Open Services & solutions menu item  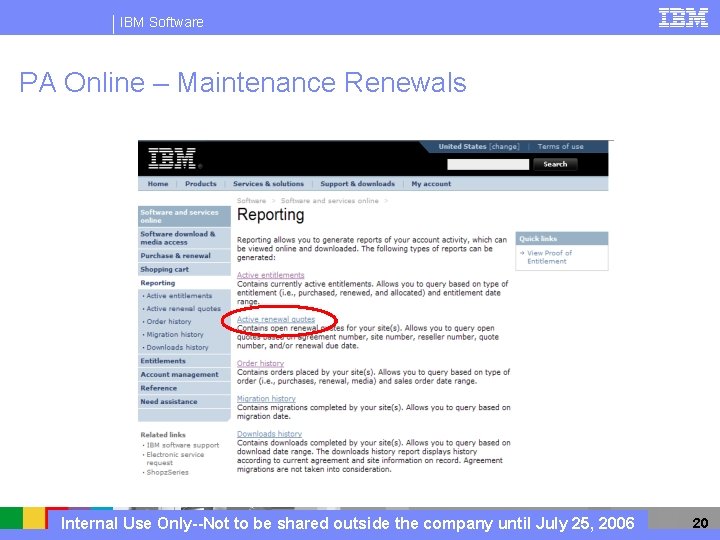[x=268, y=184]
